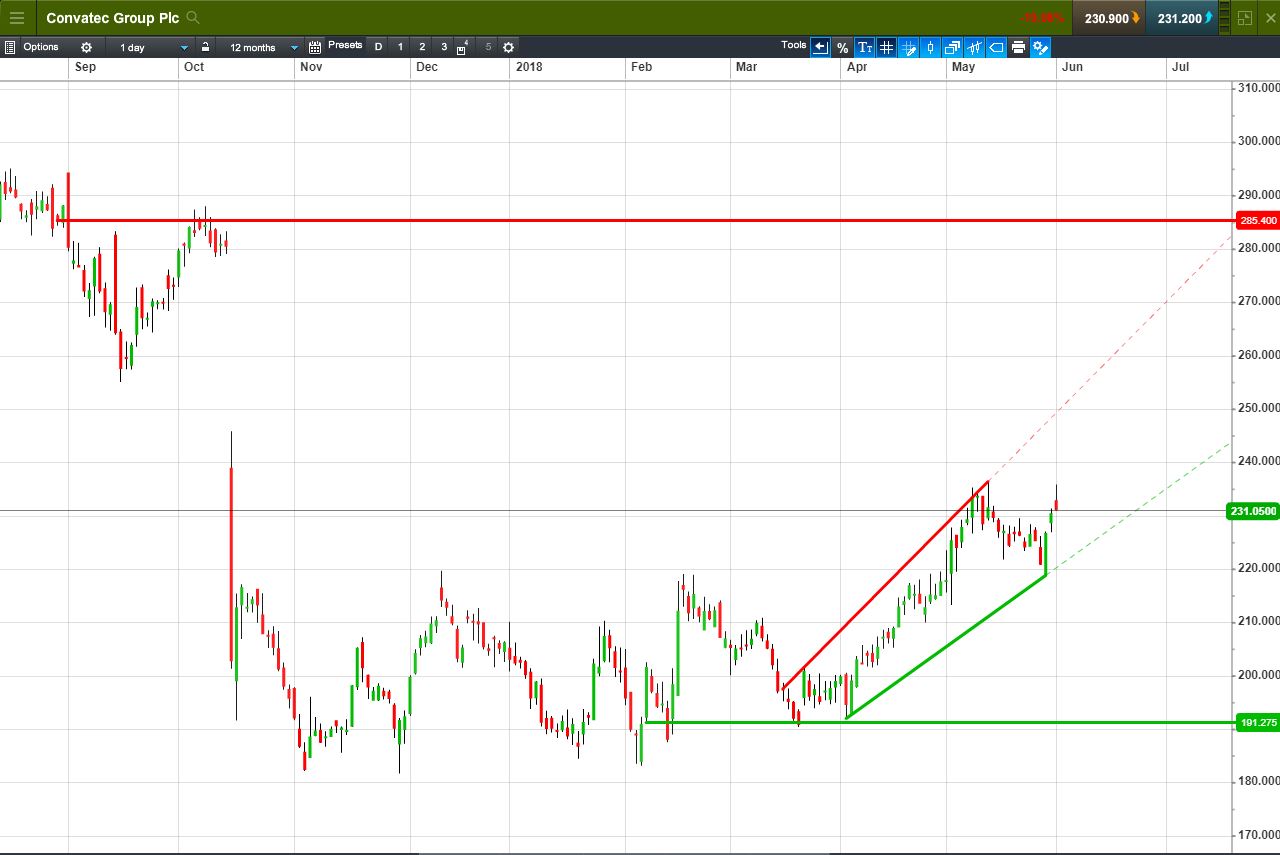Open the presets settings gear
This screenshot has width=1280, height=855.
pos(508,47)
